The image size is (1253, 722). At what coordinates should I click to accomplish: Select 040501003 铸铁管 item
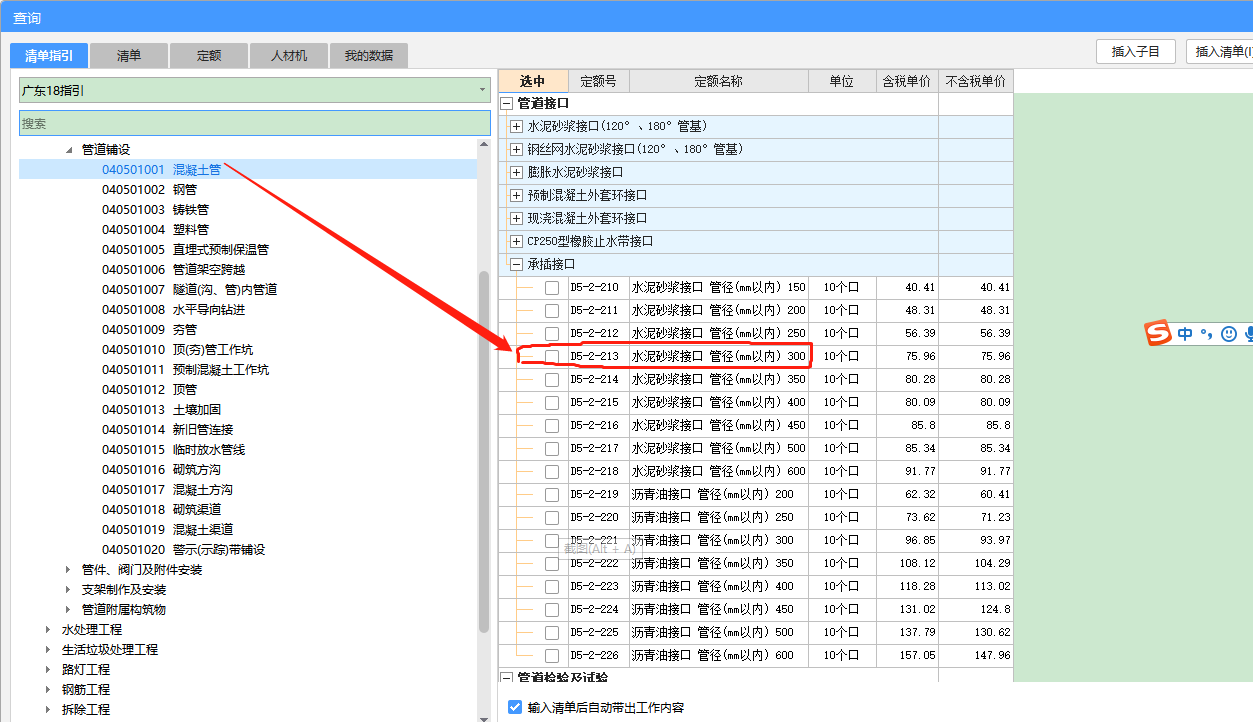click(155, 210)
